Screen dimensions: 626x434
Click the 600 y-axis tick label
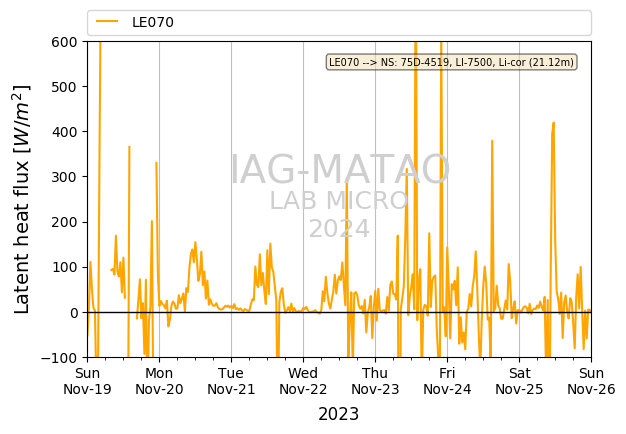point(64,42)
